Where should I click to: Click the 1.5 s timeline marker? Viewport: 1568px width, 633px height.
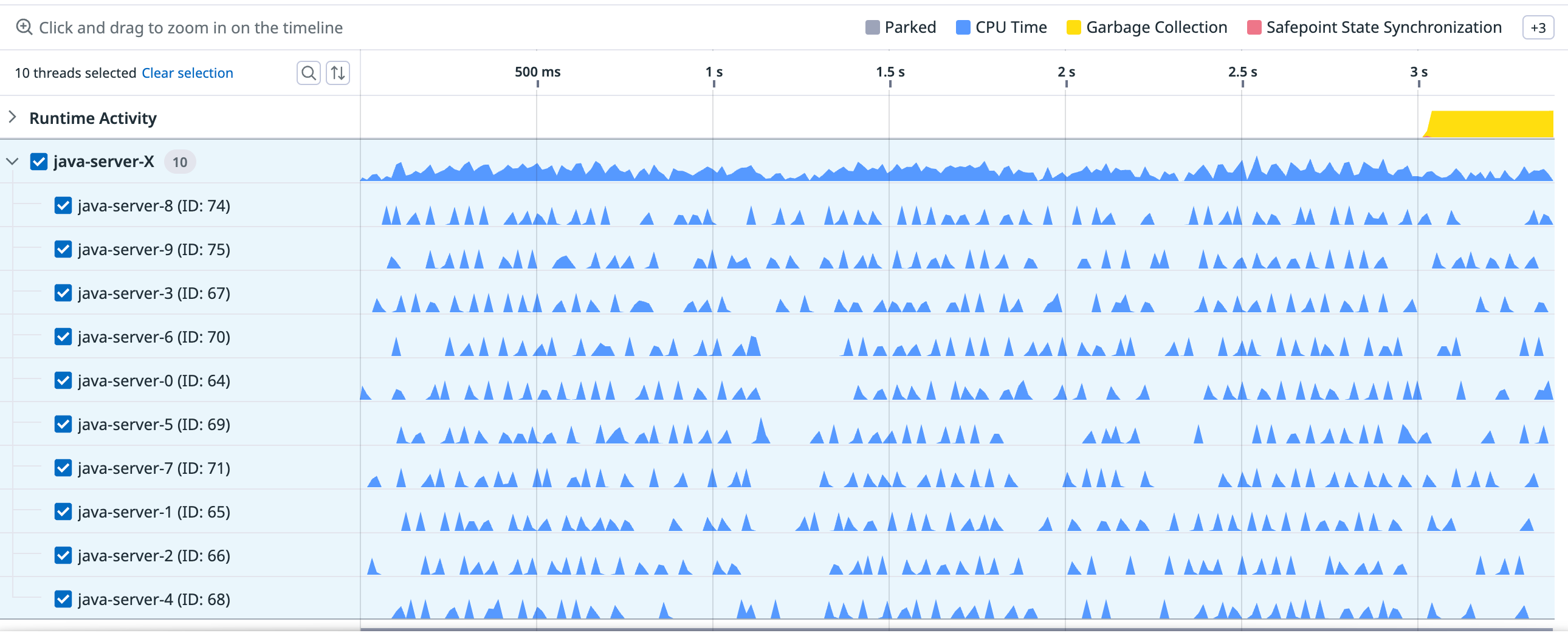(890, 72)
